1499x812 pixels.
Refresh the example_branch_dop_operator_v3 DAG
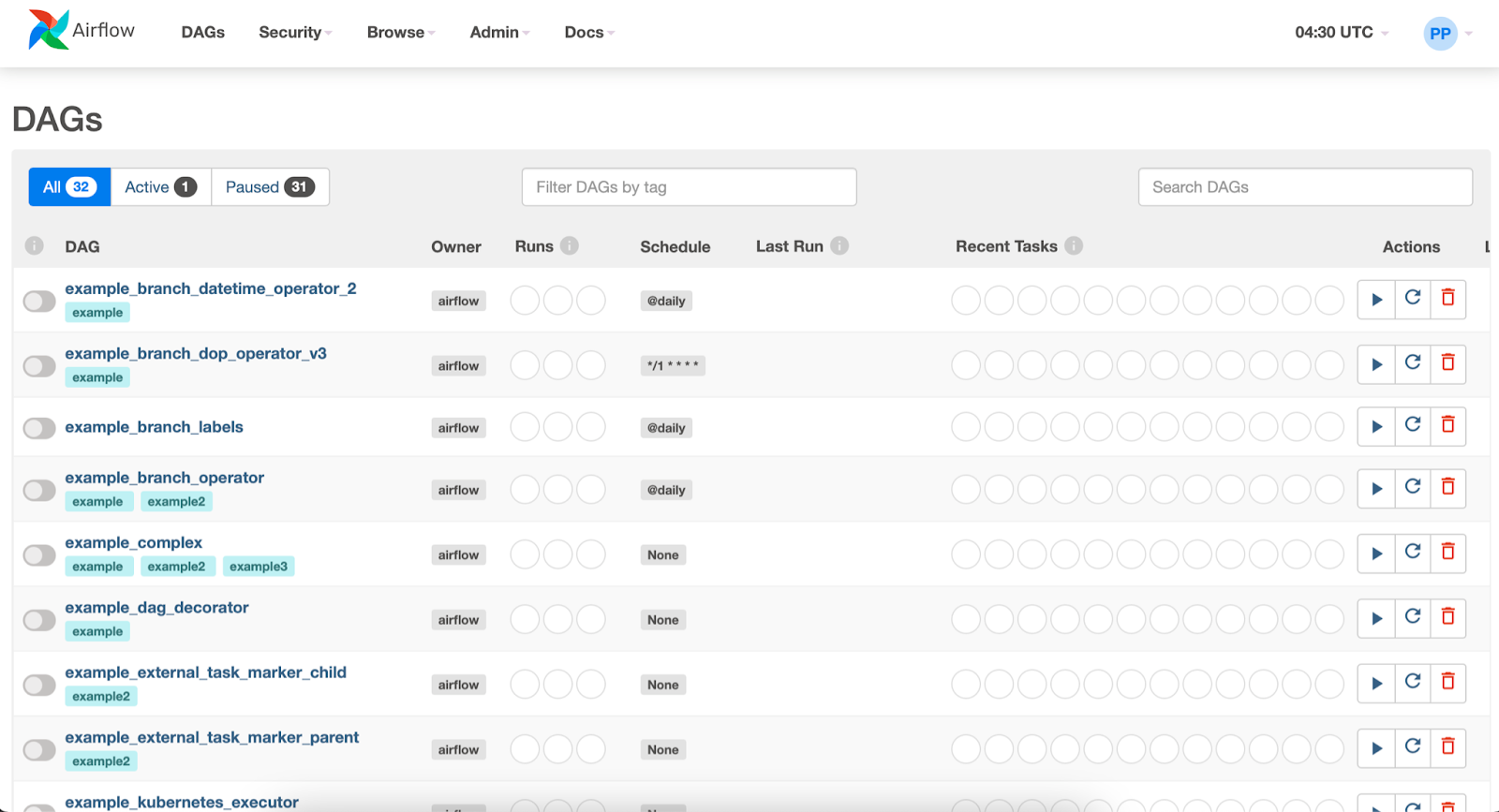tap(1413, 363)
